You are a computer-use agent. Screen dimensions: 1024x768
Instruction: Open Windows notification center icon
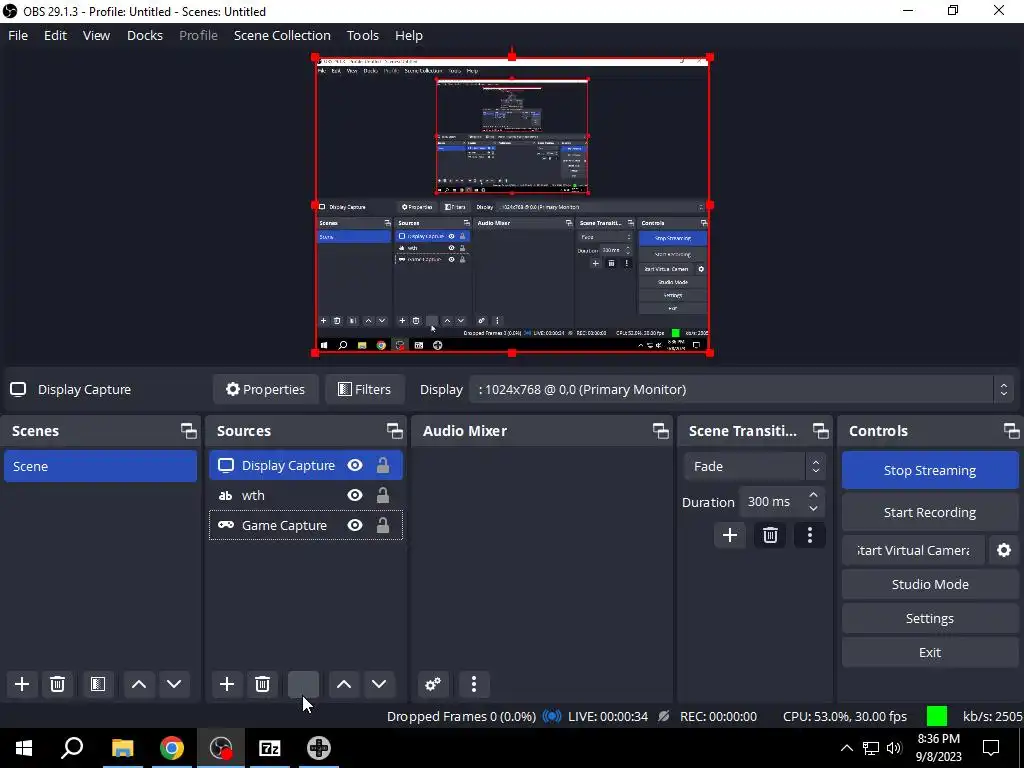(991, 748)
